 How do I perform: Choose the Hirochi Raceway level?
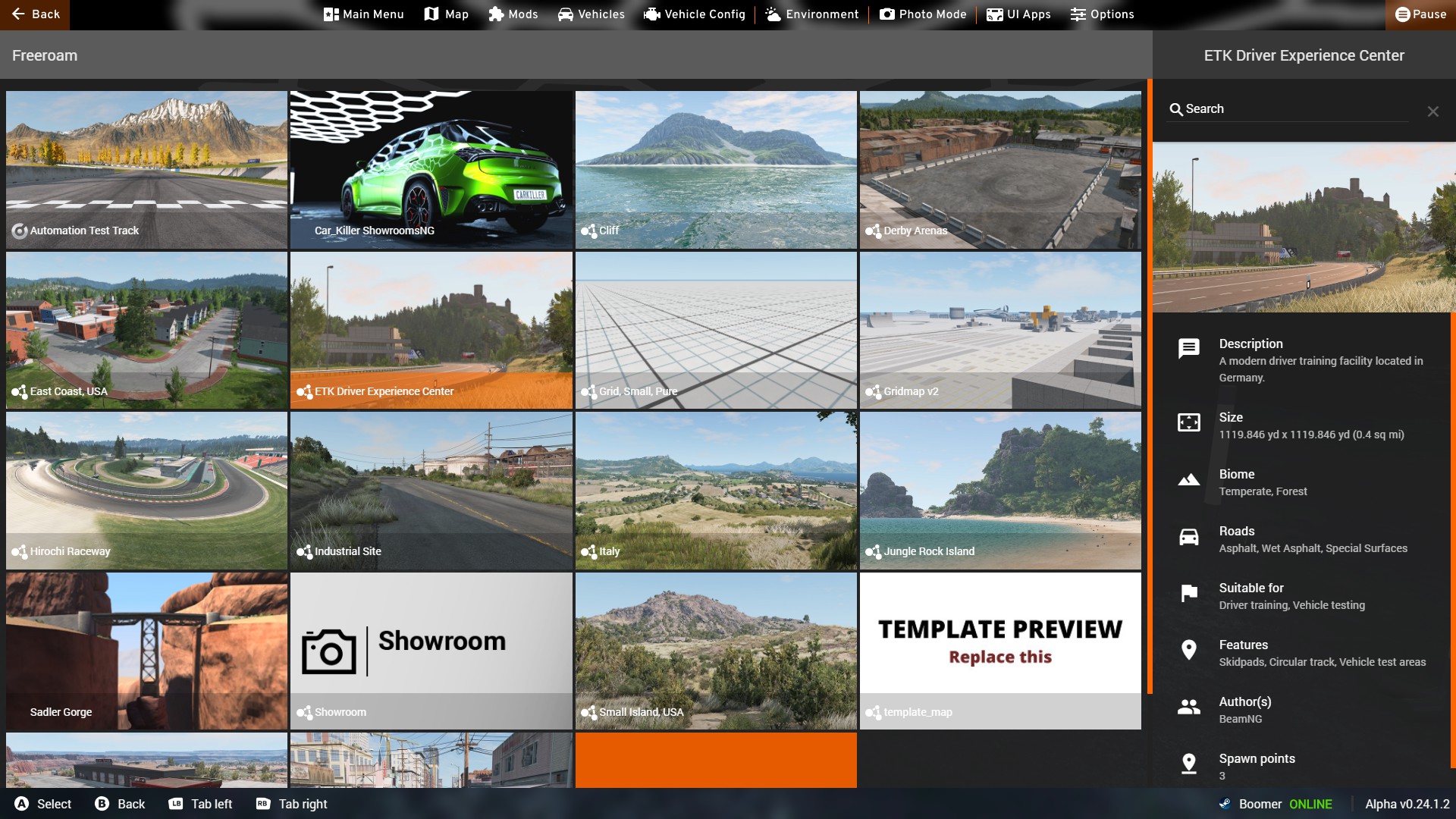[x=146, y=491]
